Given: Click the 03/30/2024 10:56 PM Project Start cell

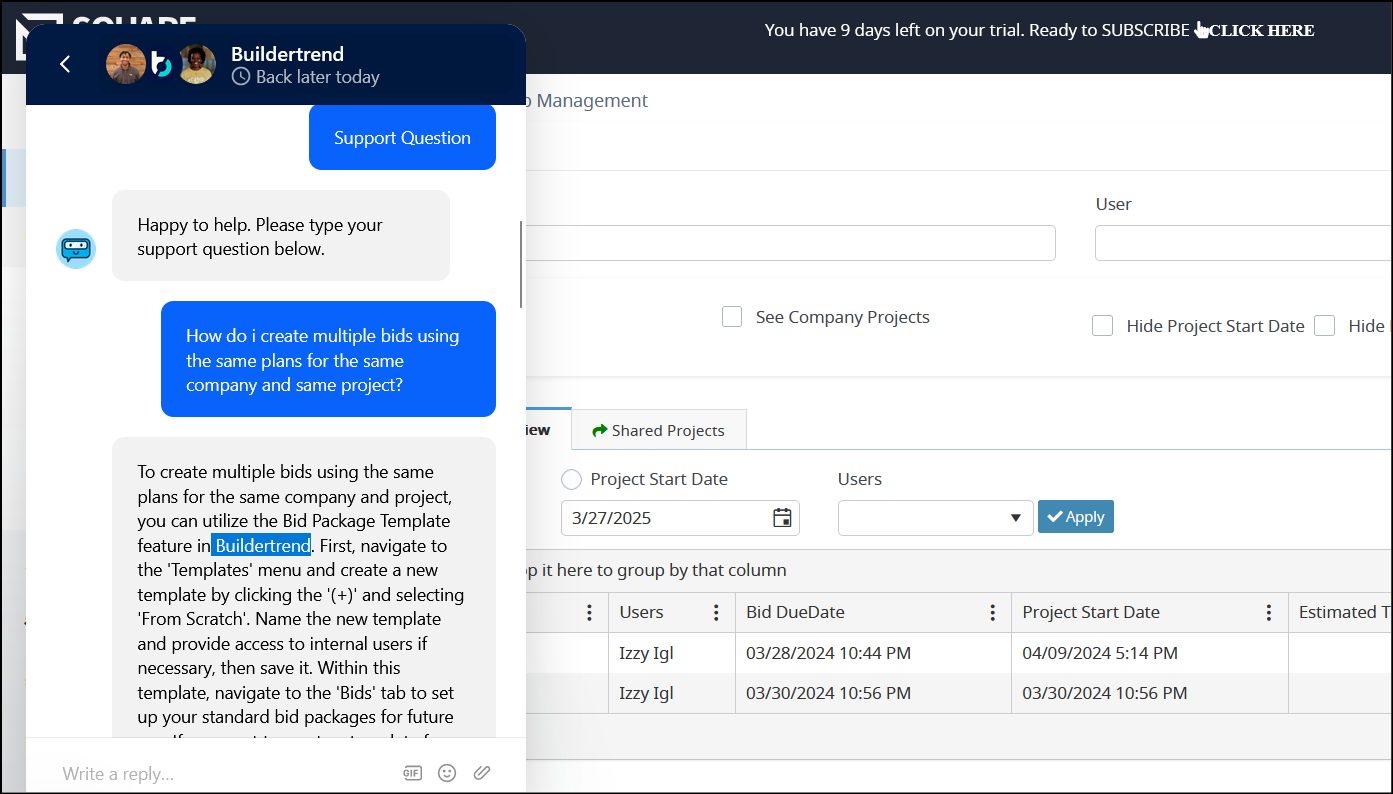Looking at the screenshot, I should pyautogui.click(x=1149, y=693).
